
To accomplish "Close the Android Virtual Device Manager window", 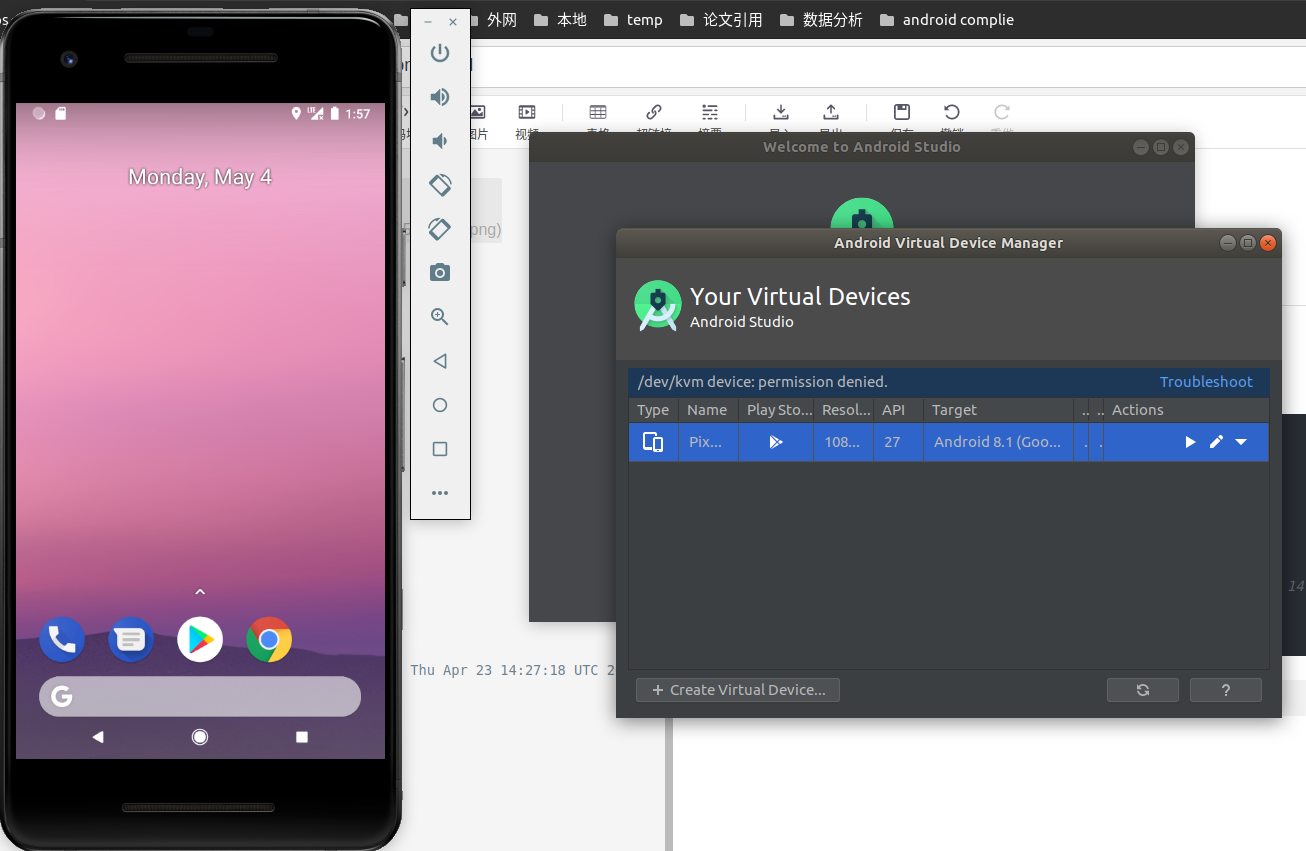I will tap(1268, 243).
